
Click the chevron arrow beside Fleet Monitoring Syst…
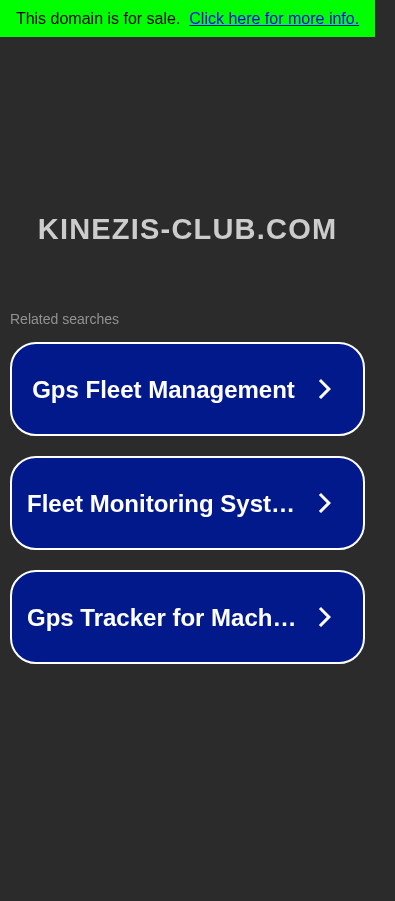[325, 503]
